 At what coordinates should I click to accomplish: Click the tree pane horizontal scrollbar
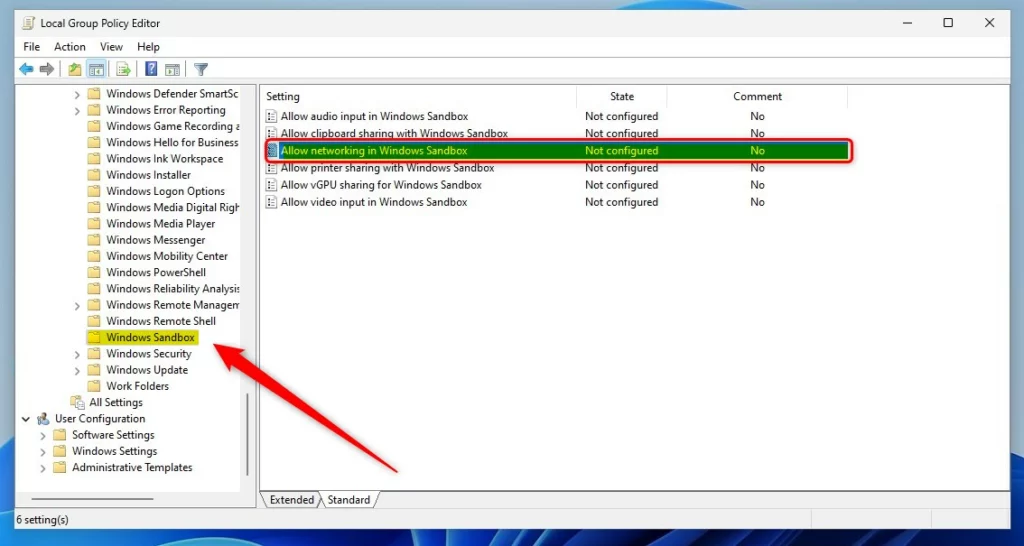coord(91,499)
